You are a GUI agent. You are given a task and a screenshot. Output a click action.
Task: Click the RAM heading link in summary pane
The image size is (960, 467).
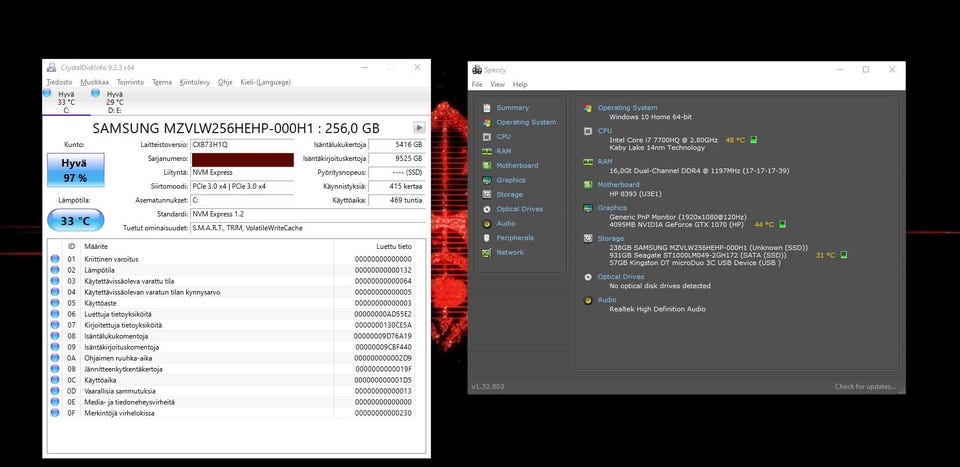tap(605, 162)
